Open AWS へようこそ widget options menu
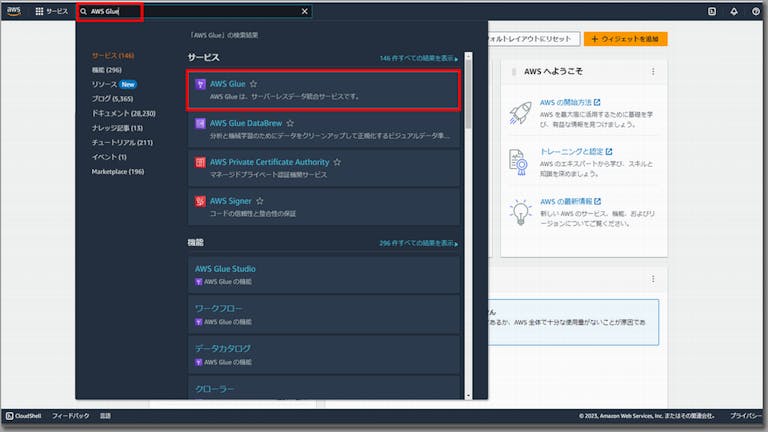768x432 pixels. click(x=653, y=72)
